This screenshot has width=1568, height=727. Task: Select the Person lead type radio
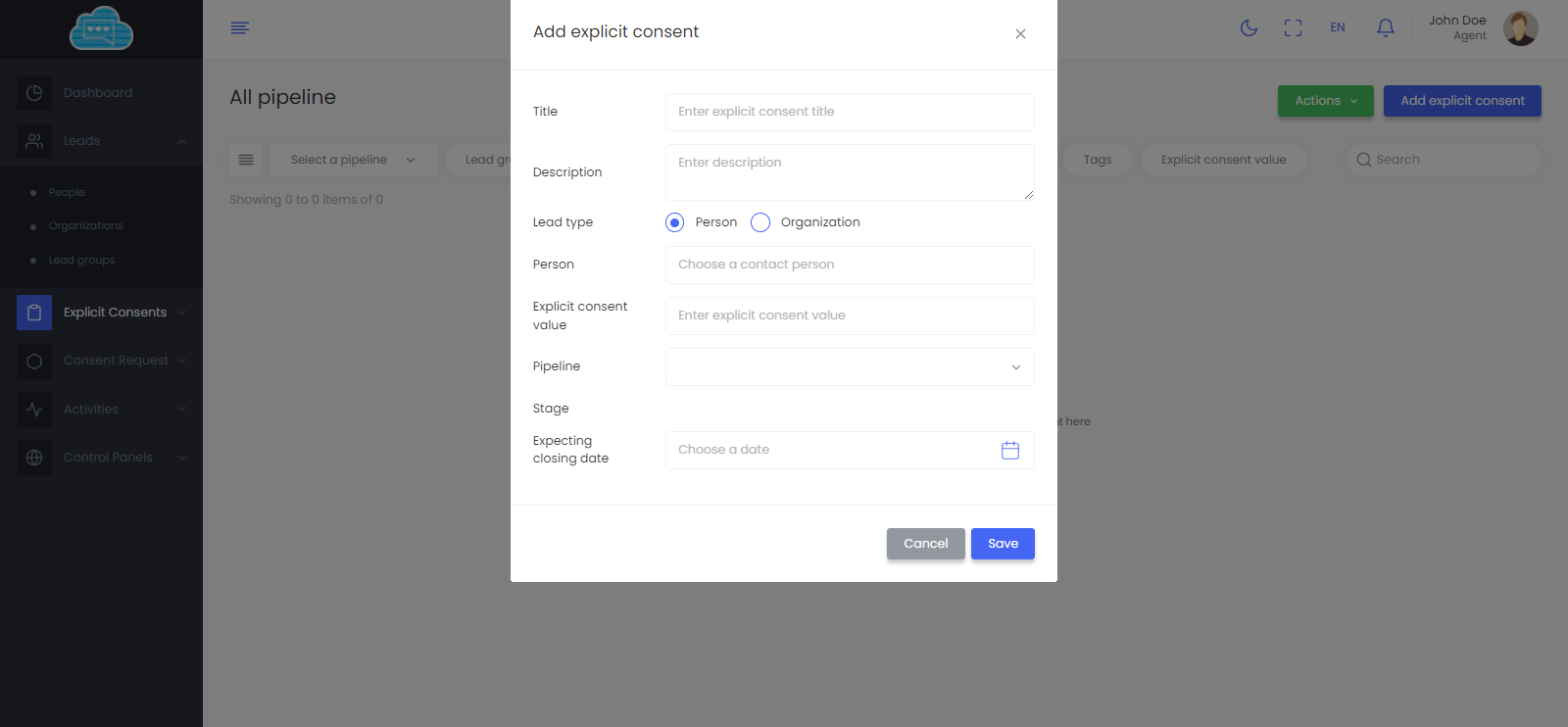pos(674,222)
